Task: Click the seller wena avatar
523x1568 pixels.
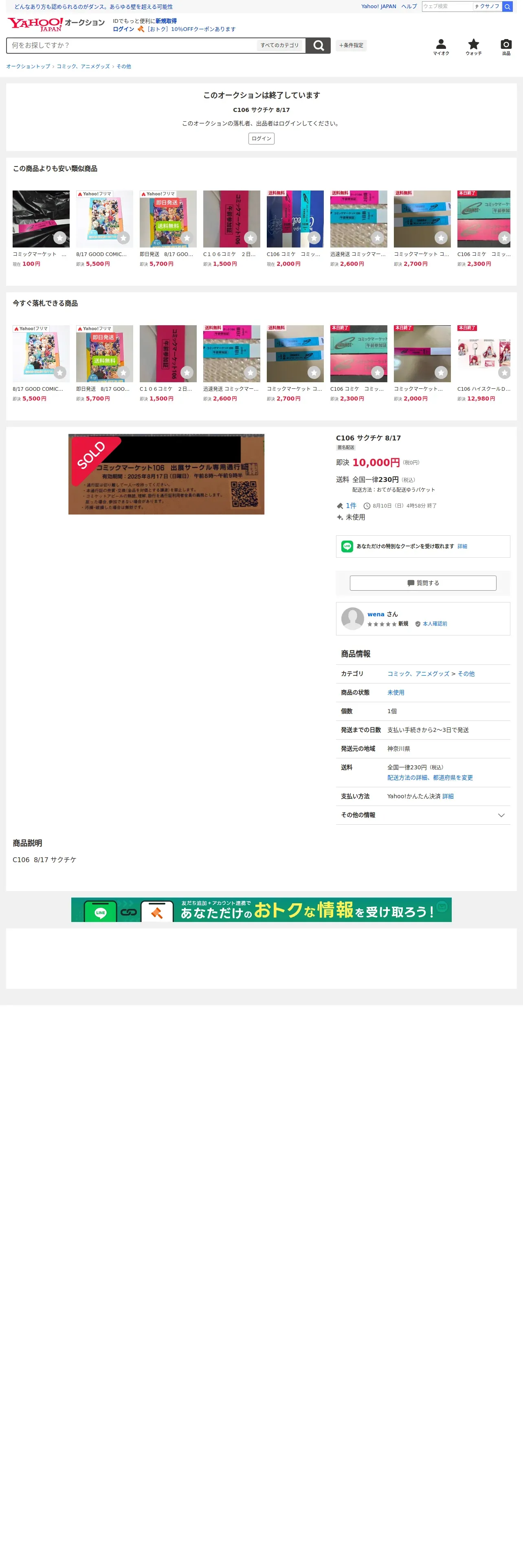Action: 352,618
